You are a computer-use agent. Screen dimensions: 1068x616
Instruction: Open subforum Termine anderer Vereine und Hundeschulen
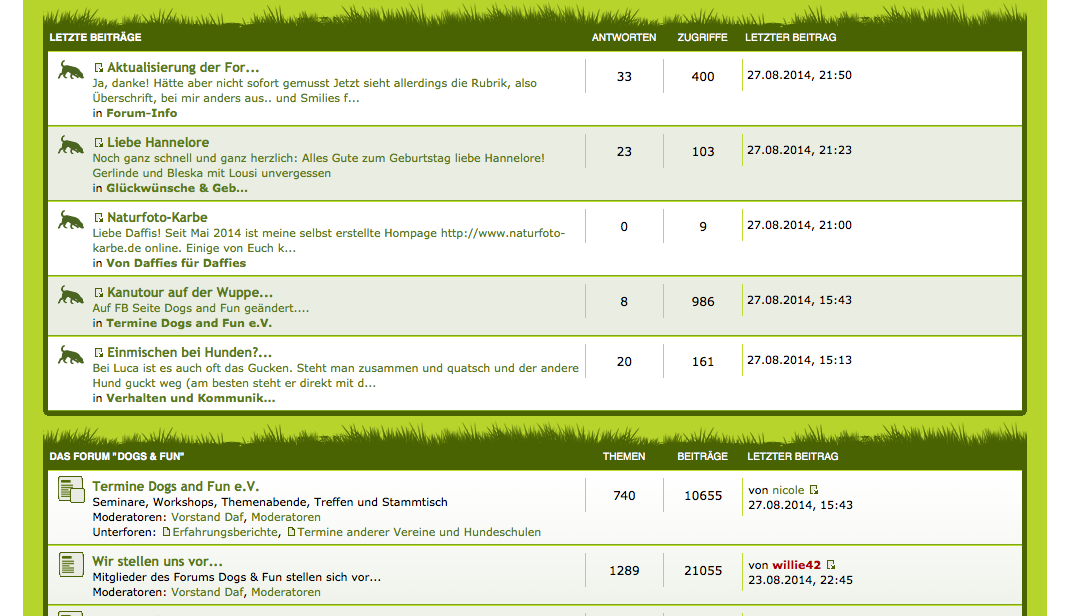pyautogui.click(x=419, y=532)
